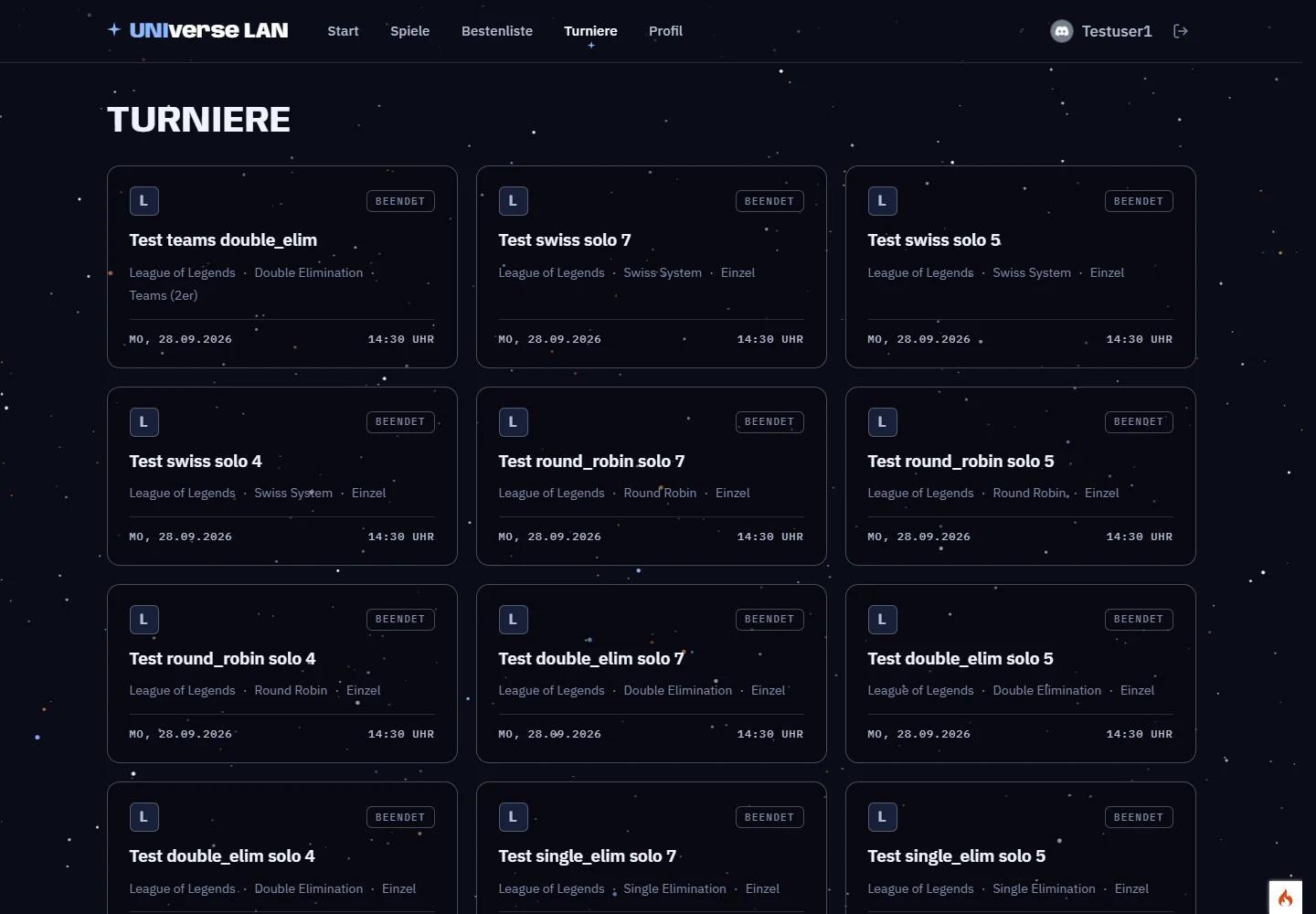1316x914 pixels.
Task: Click the BEENDET badge on Test double_elim solo 4
Action: point(400,817)
